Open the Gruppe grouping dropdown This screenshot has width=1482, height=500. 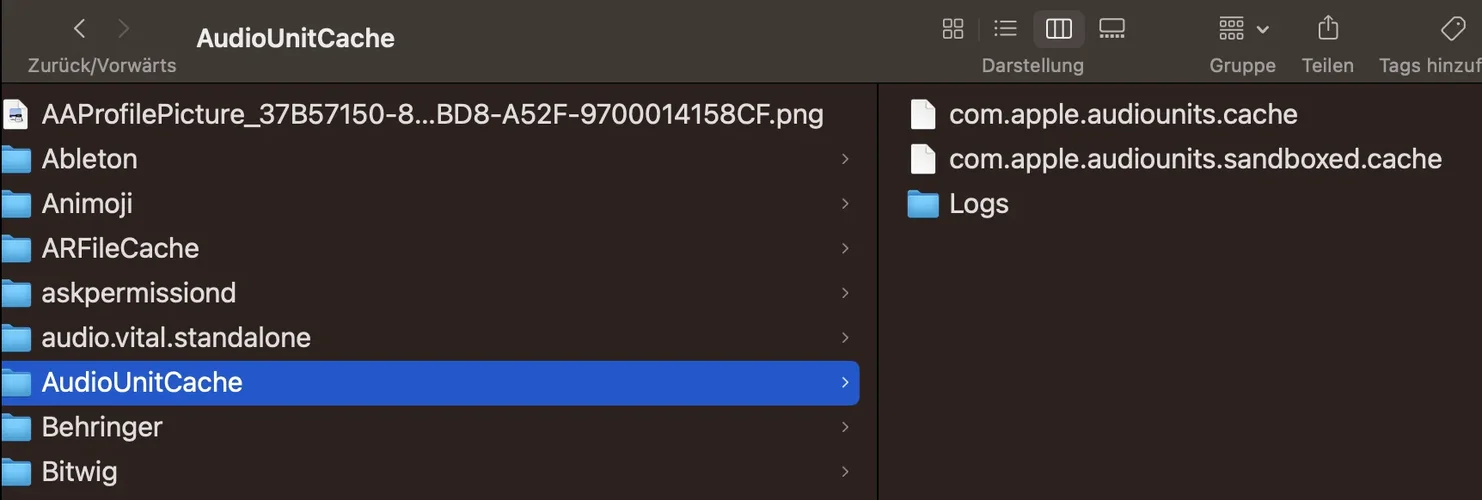tap(1243, 29)
